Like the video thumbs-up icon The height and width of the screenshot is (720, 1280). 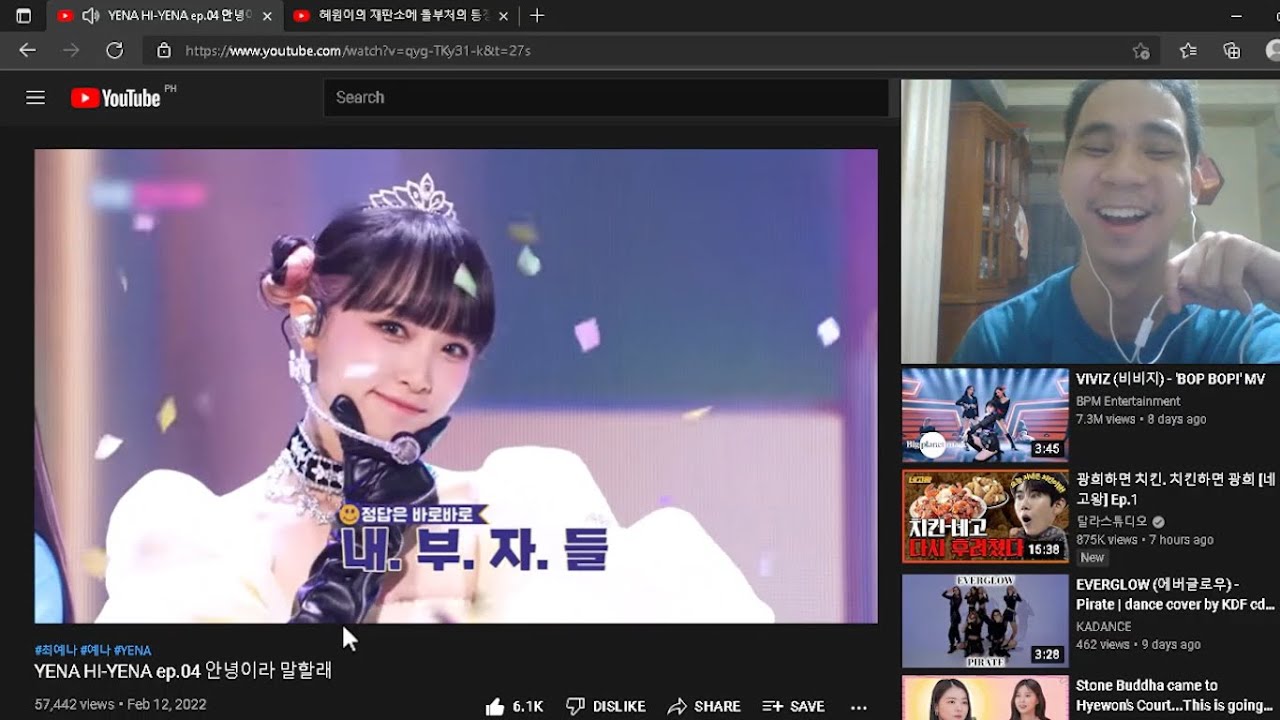click(x=495, y=707)
